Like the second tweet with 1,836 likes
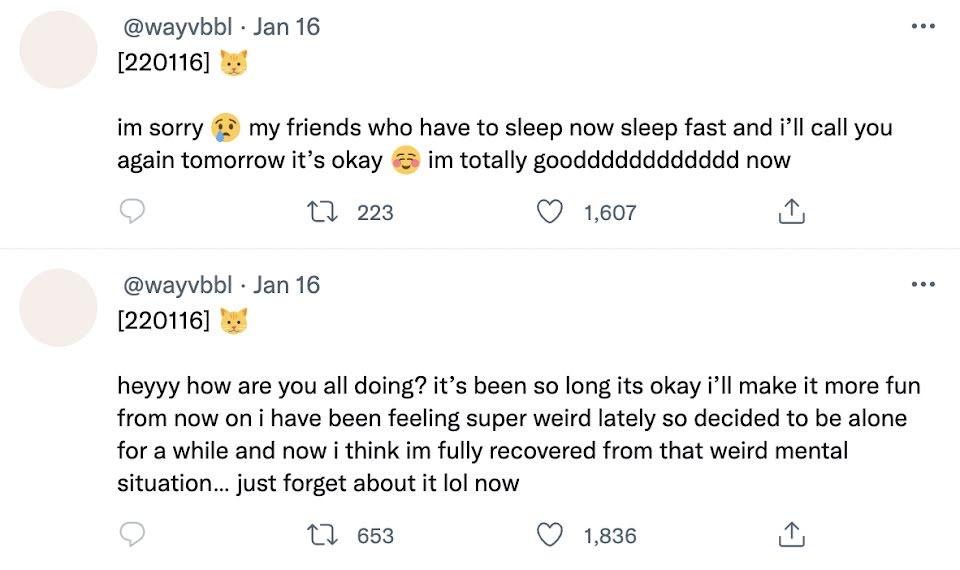Viewport: 960px width, 570px height. (550, 536)
